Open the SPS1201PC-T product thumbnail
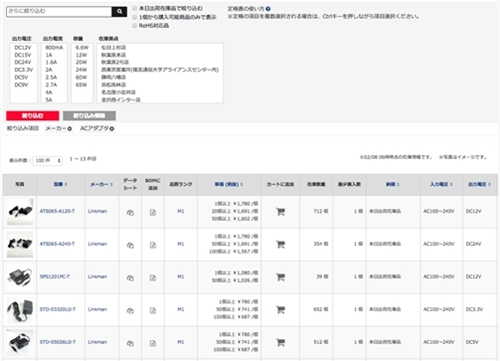This screenshot has height=361, width=500. pyautogui.click(x=20, y=277)
